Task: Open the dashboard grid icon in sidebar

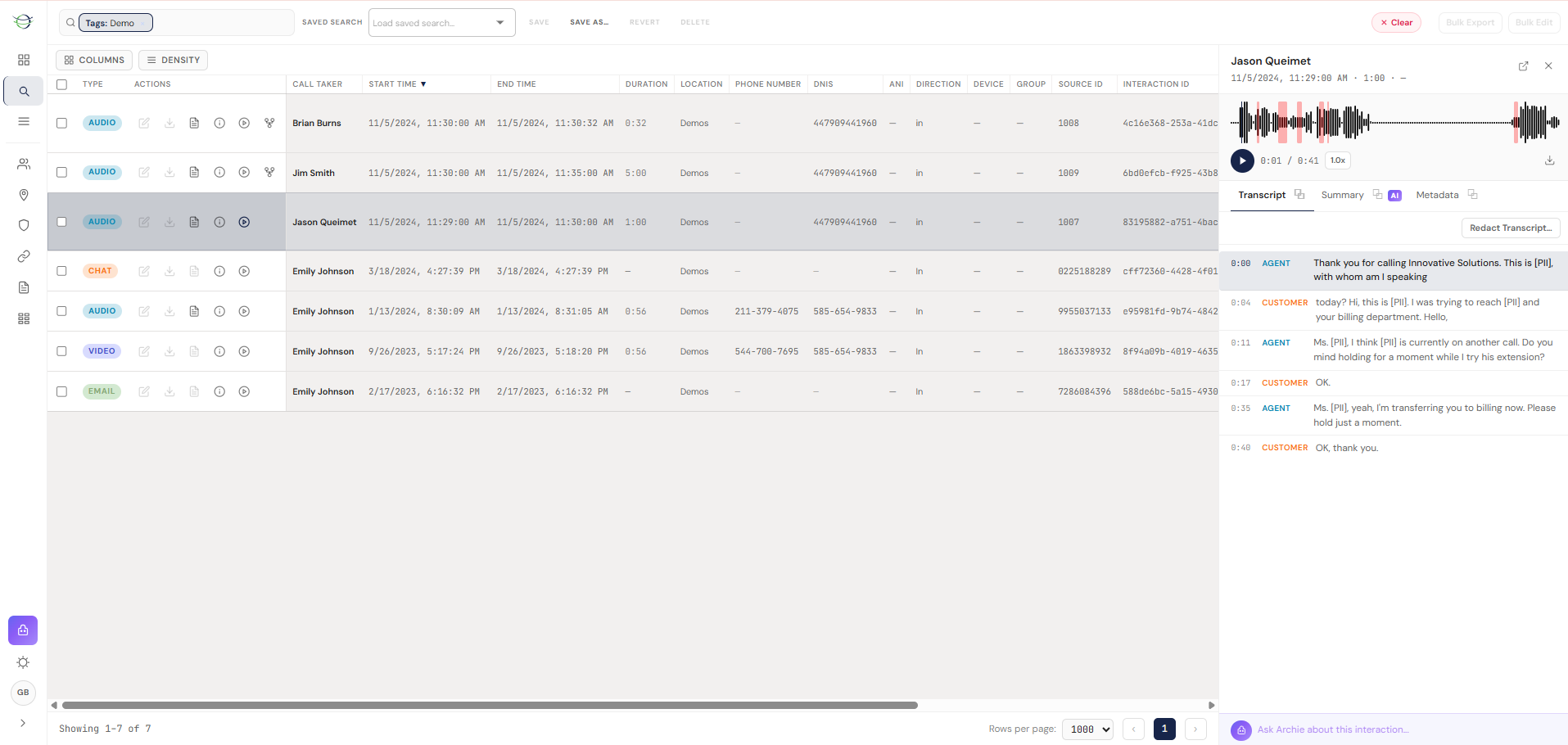Action: point(24,60)
